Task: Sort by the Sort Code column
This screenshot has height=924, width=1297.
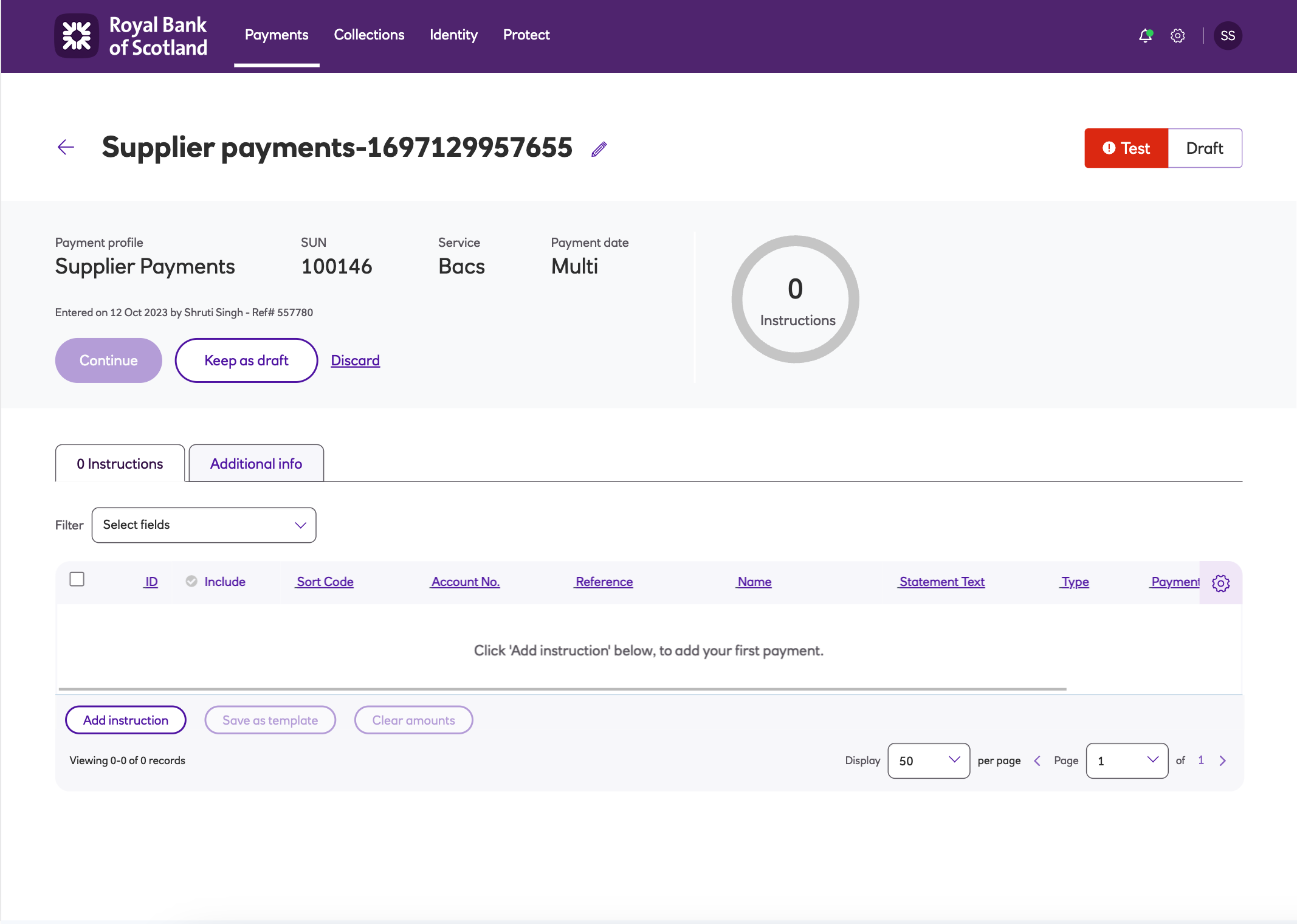Action: pos(325,582)
